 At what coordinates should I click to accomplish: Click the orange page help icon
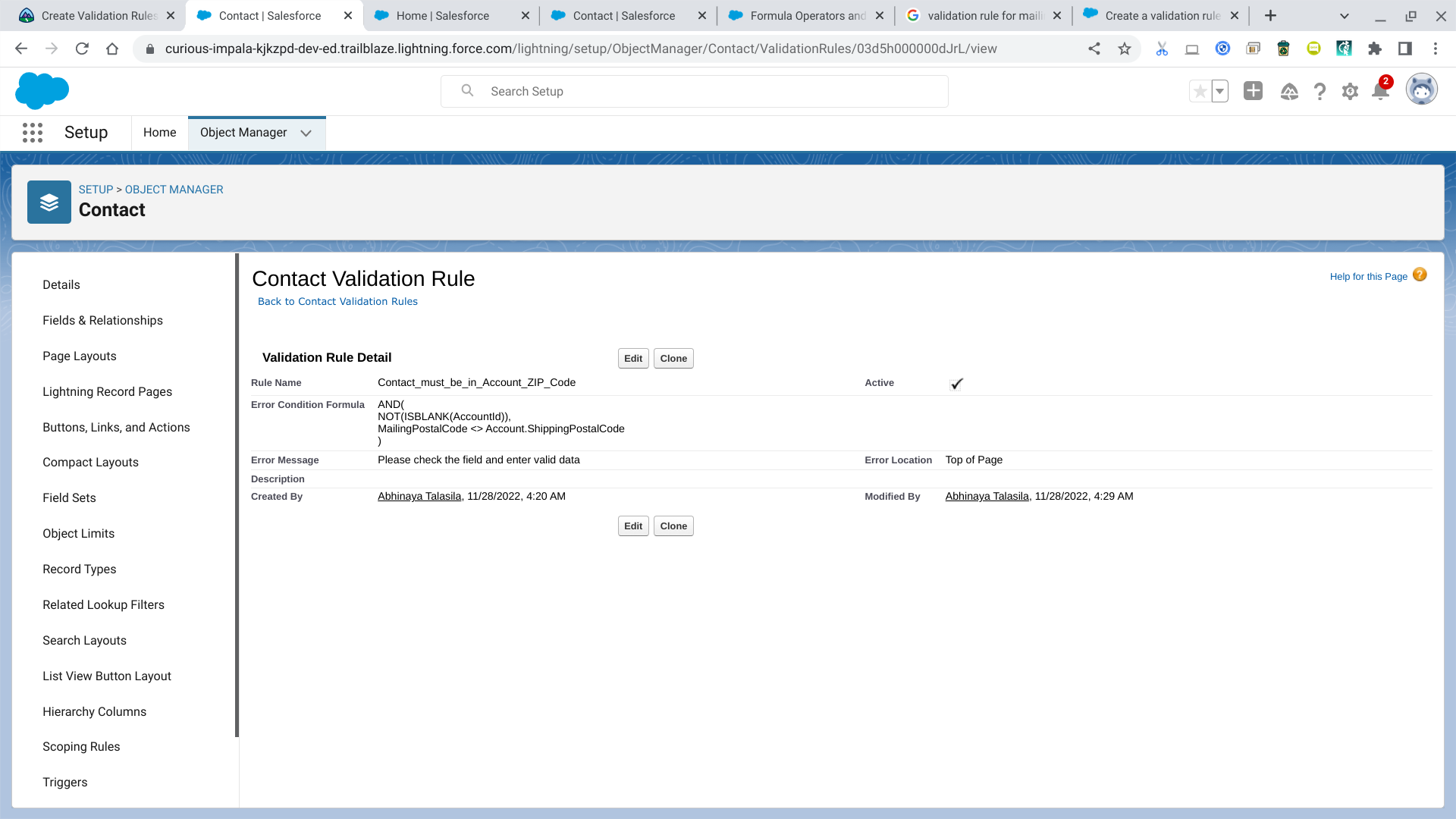(x=1420, y=275)
